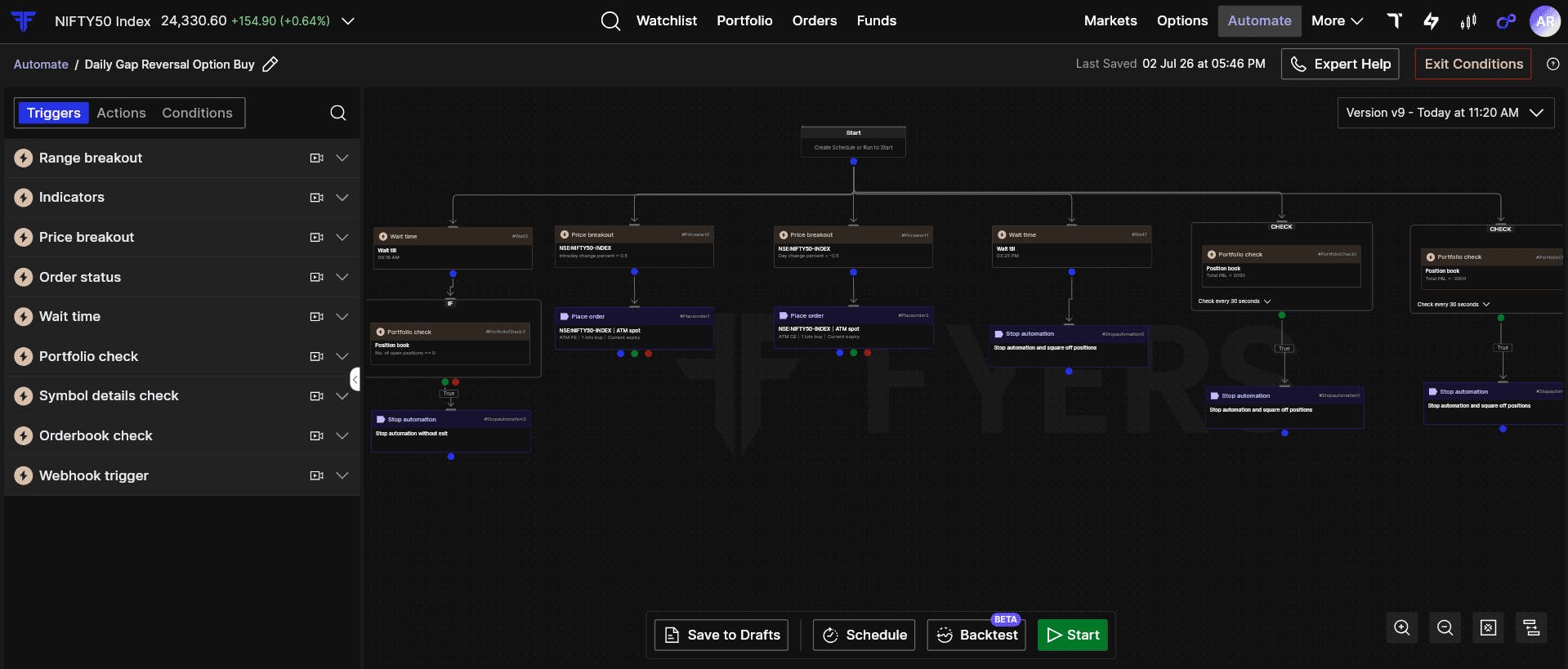This screenshot has height=669, width=1568.
Task: Open the candlestick chart icon in header
Action: pos(1468,21)
